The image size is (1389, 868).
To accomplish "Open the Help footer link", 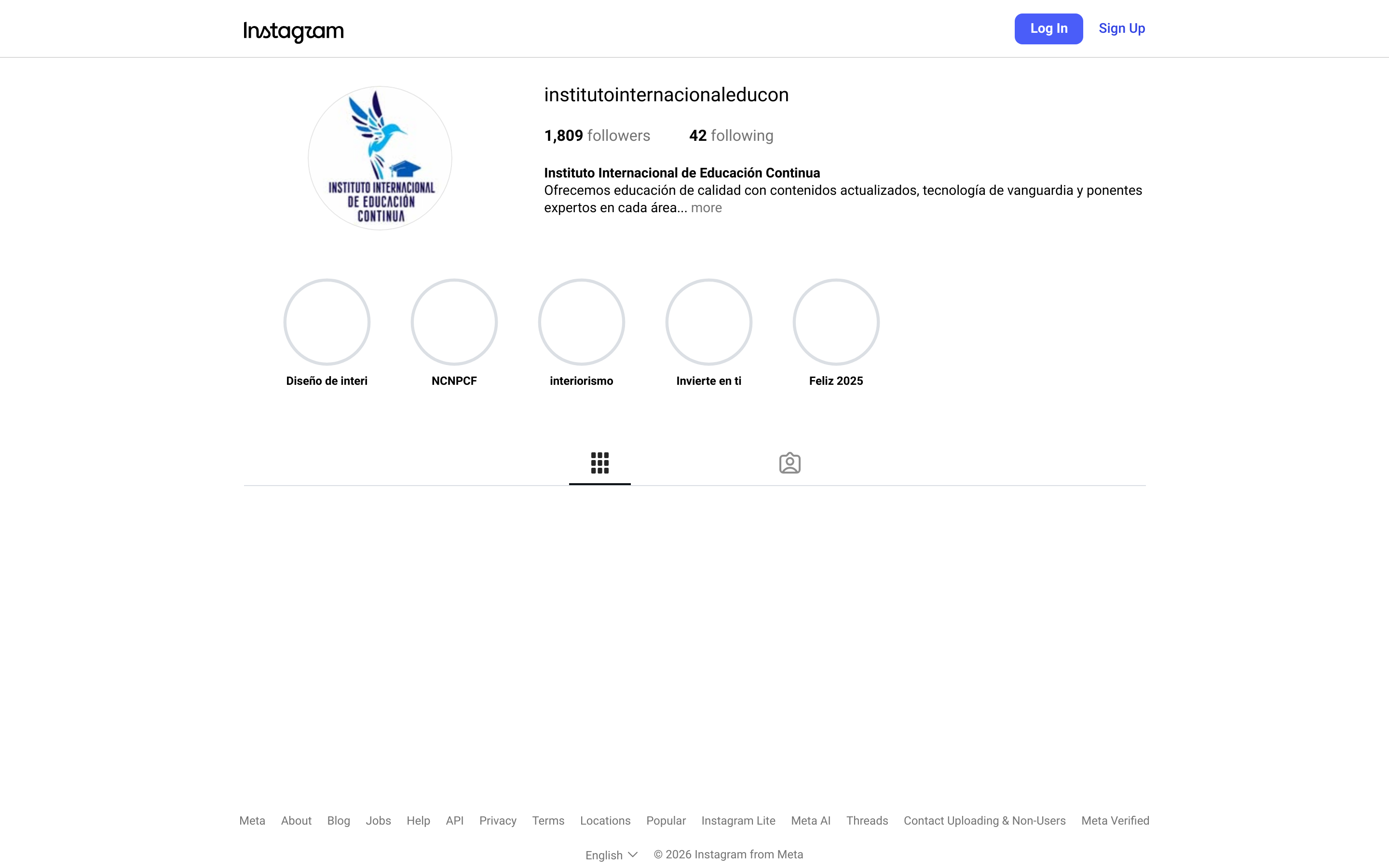I will click(x=419, y=820).
